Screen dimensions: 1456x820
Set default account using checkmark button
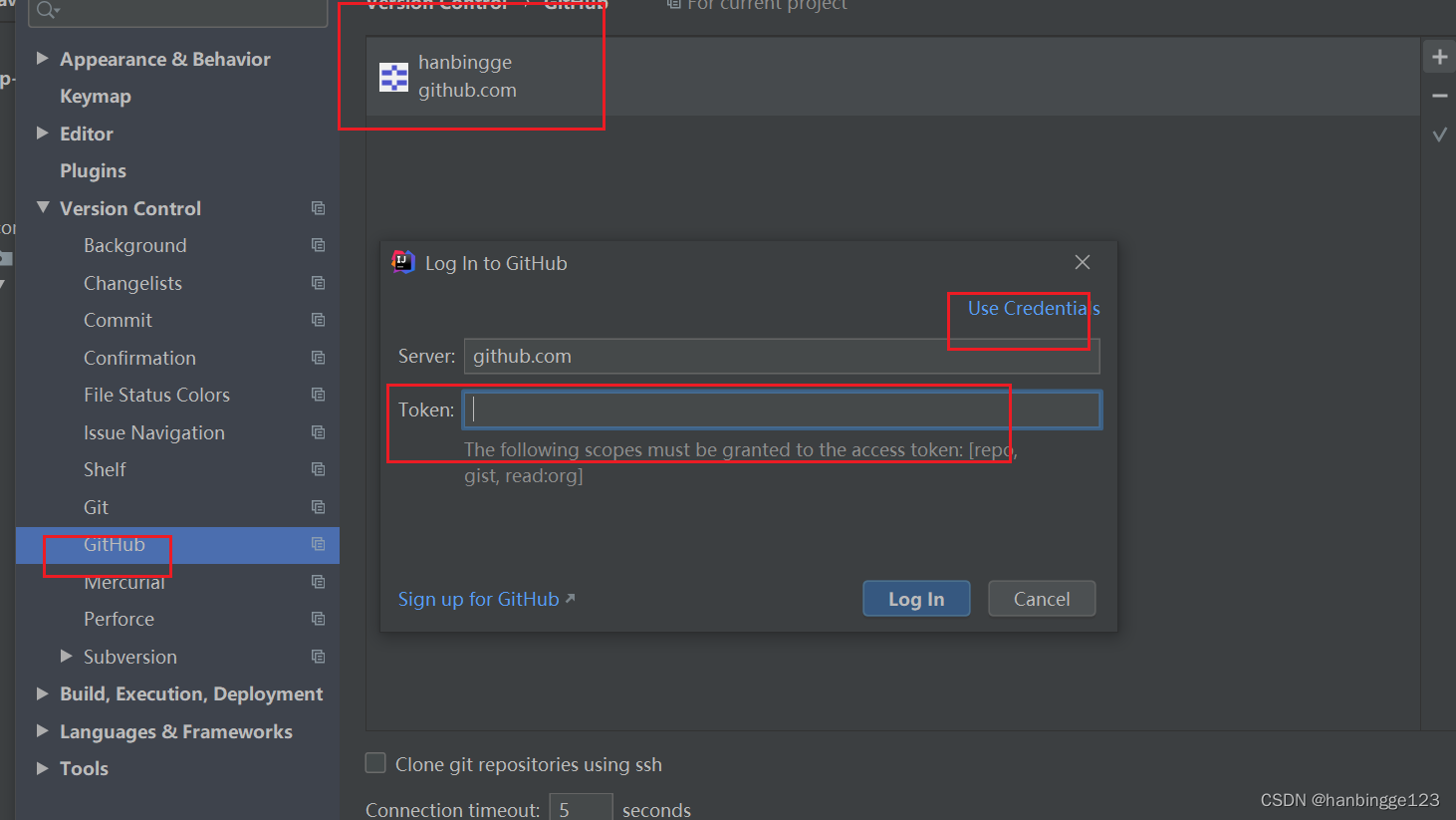[x=1439, y=135]
